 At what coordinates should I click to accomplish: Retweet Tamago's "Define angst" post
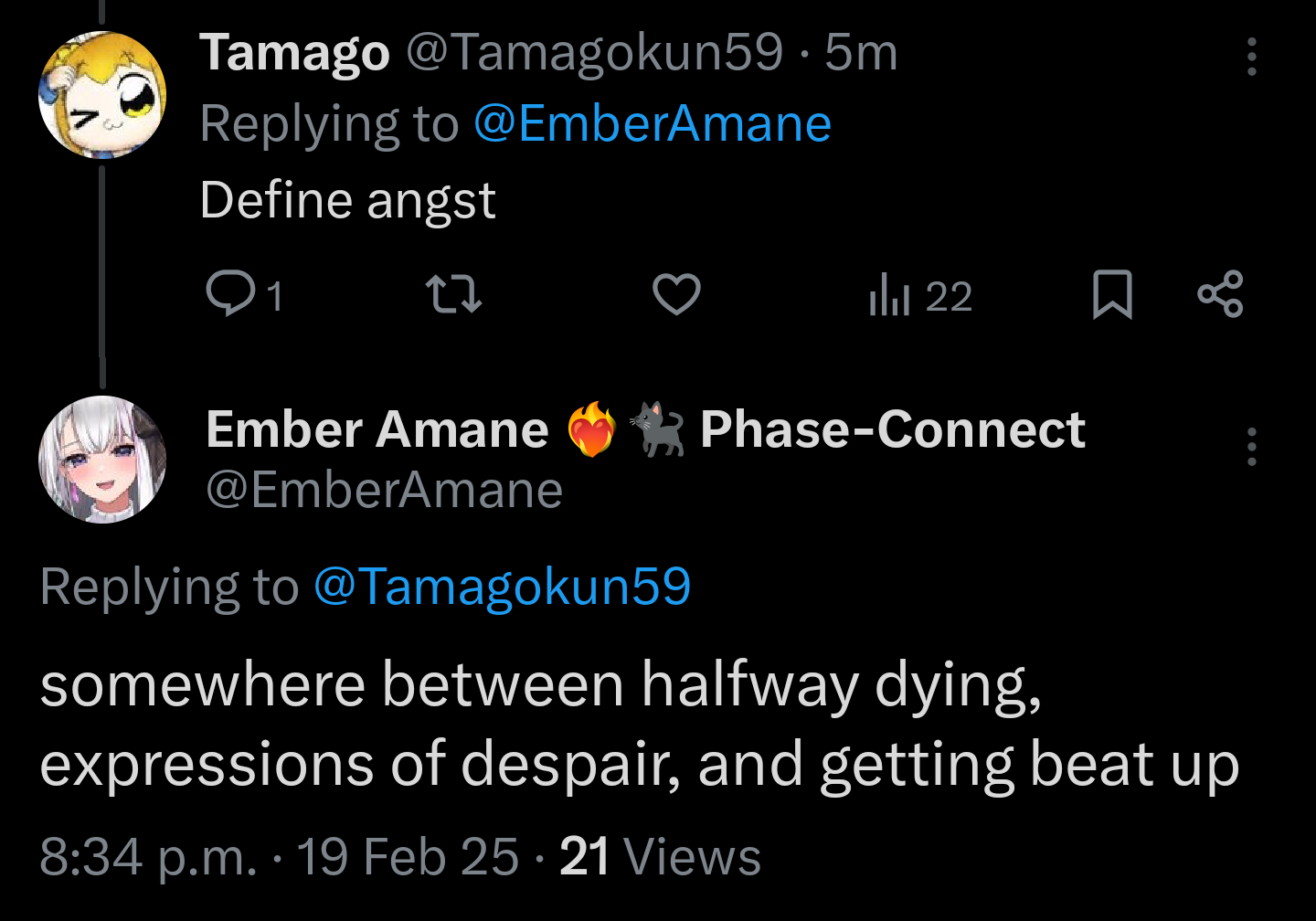click(454, 294)
